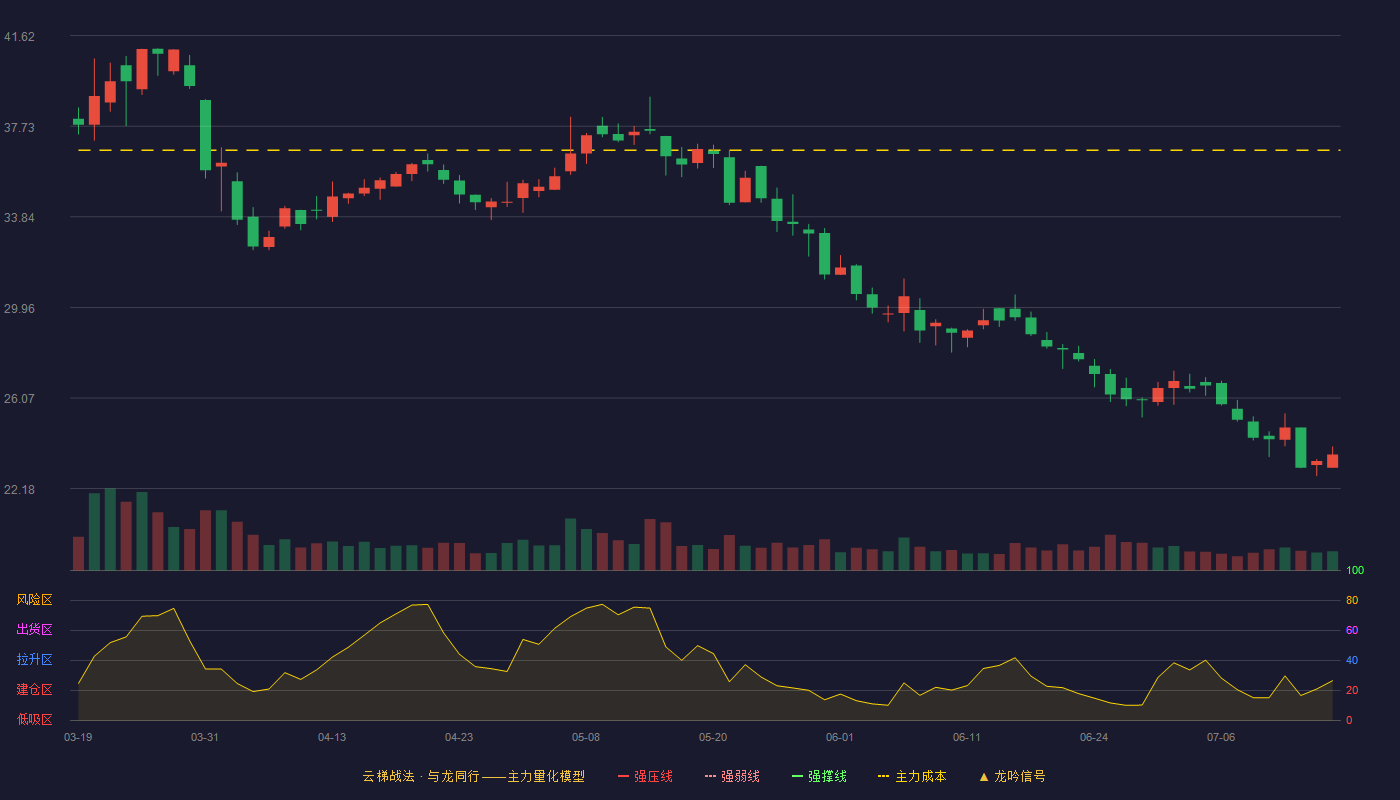Click the magenta 60 indicator scale value
The width and height of the screenshot is (1400, 800).
1352,630
